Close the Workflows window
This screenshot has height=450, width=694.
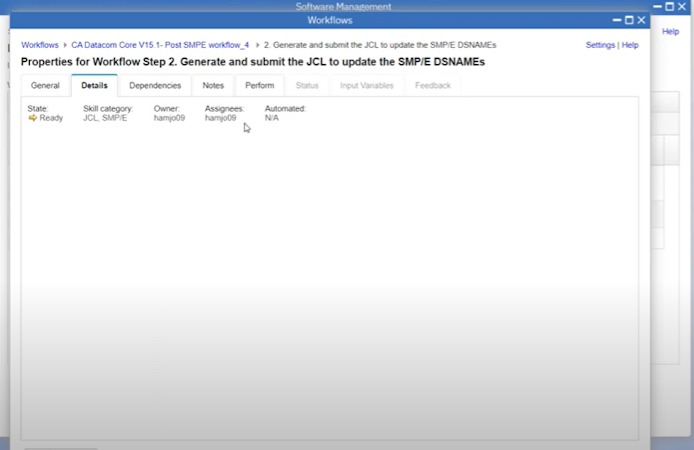[x=641, y=20]
